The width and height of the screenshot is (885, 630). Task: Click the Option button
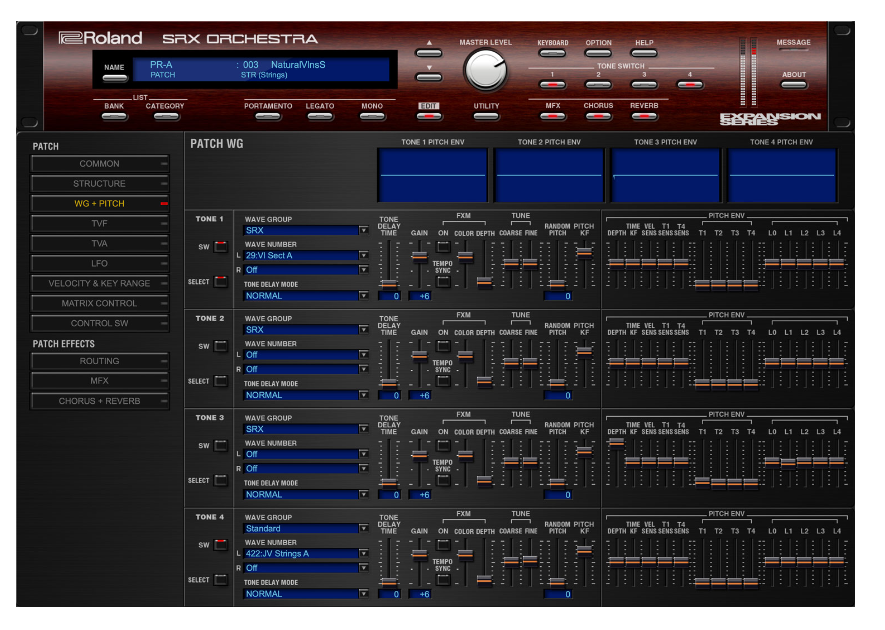pyautogui.click(x=598, y=53)
